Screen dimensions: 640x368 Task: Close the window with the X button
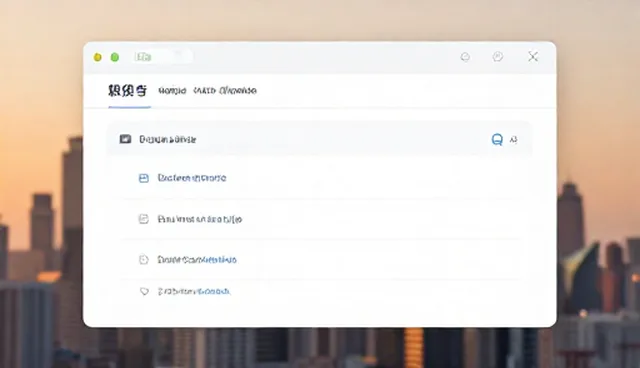tap(533, 57)
